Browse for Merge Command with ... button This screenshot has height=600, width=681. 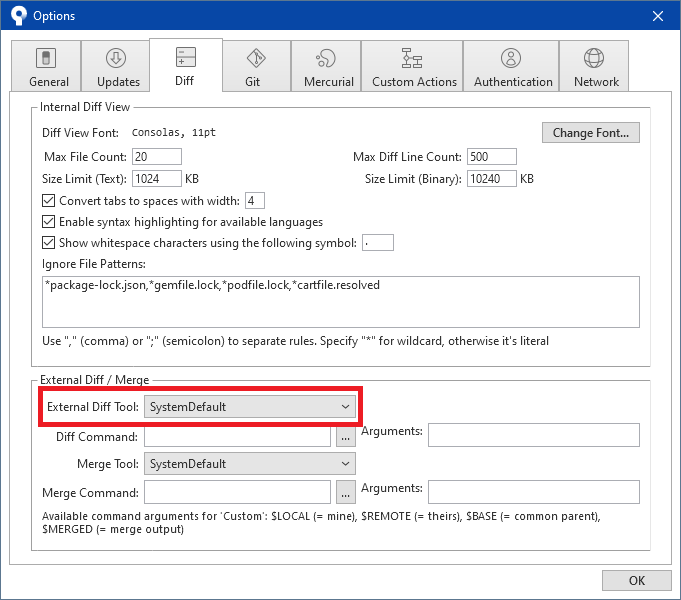click(346, 492)
